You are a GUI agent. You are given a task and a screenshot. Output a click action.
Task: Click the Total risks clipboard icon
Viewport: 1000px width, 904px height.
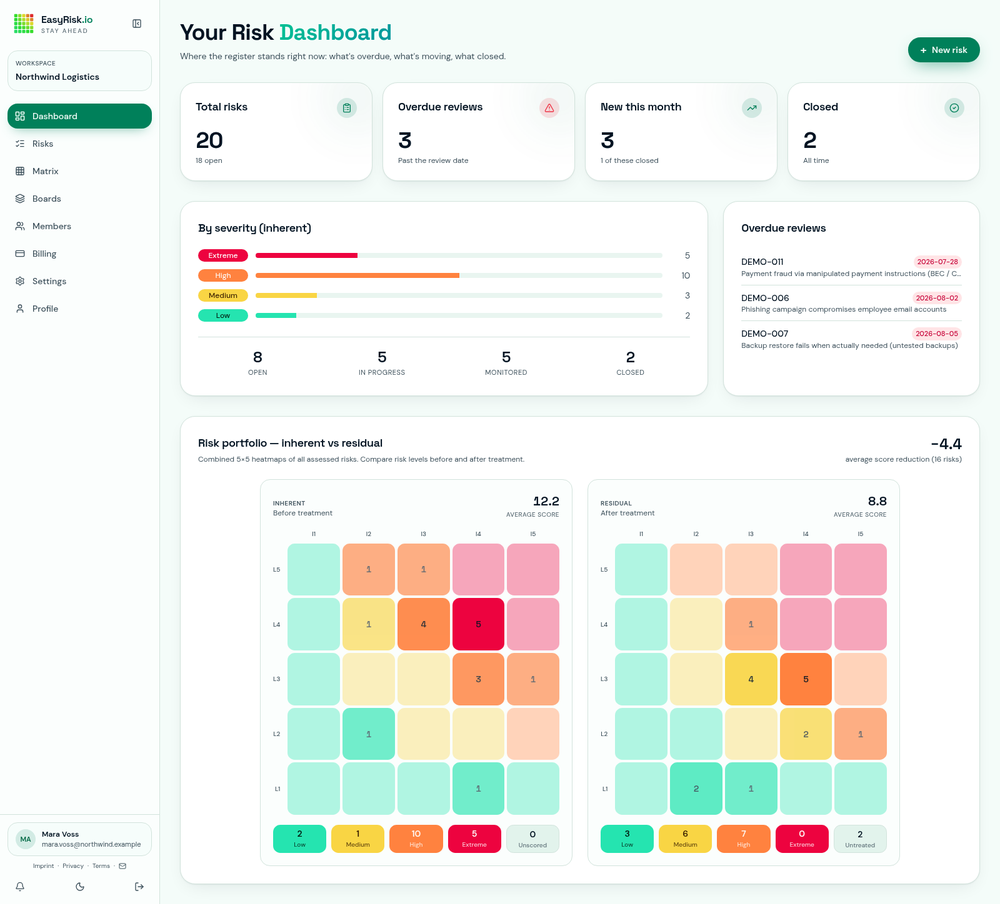[346, 108]
